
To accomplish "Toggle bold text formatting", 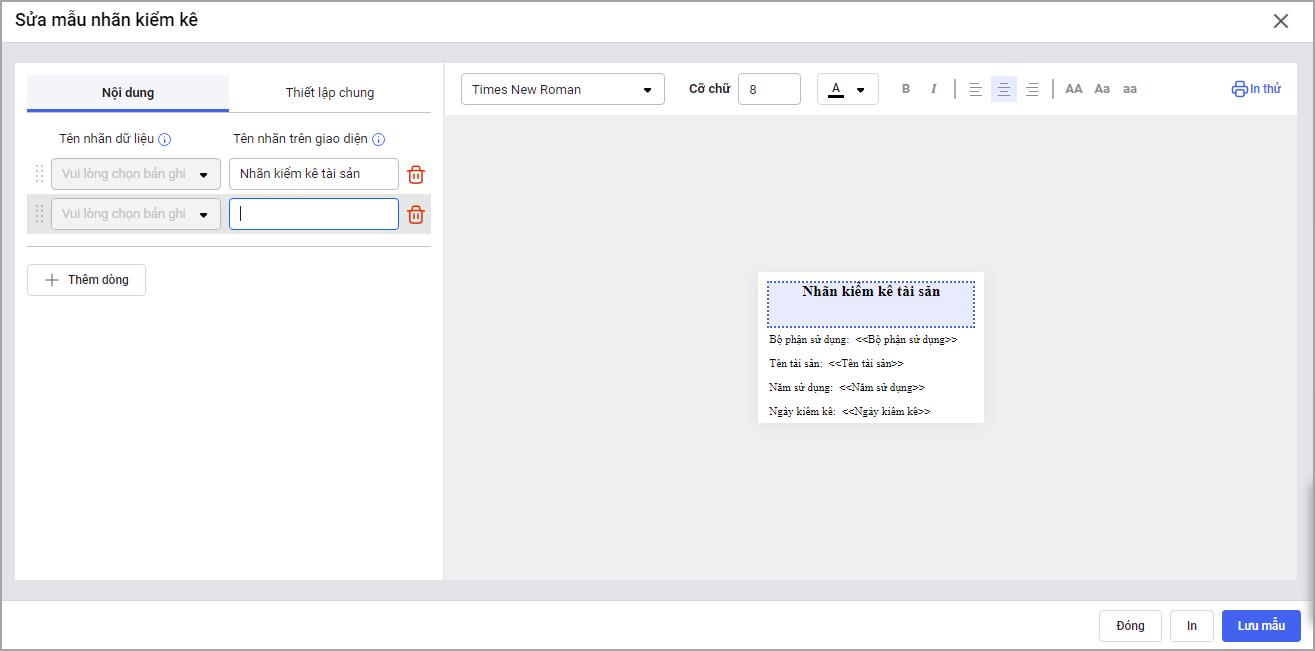I will click(906, 89).
